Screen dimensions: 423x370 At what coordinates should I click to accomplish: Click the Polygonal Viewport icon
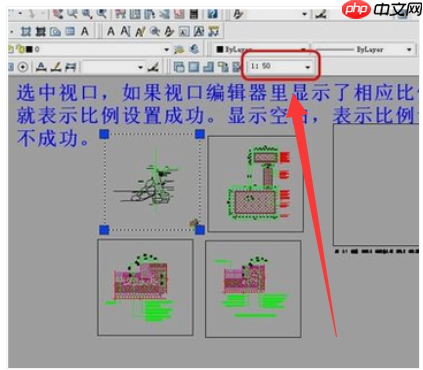pos(208,67)
